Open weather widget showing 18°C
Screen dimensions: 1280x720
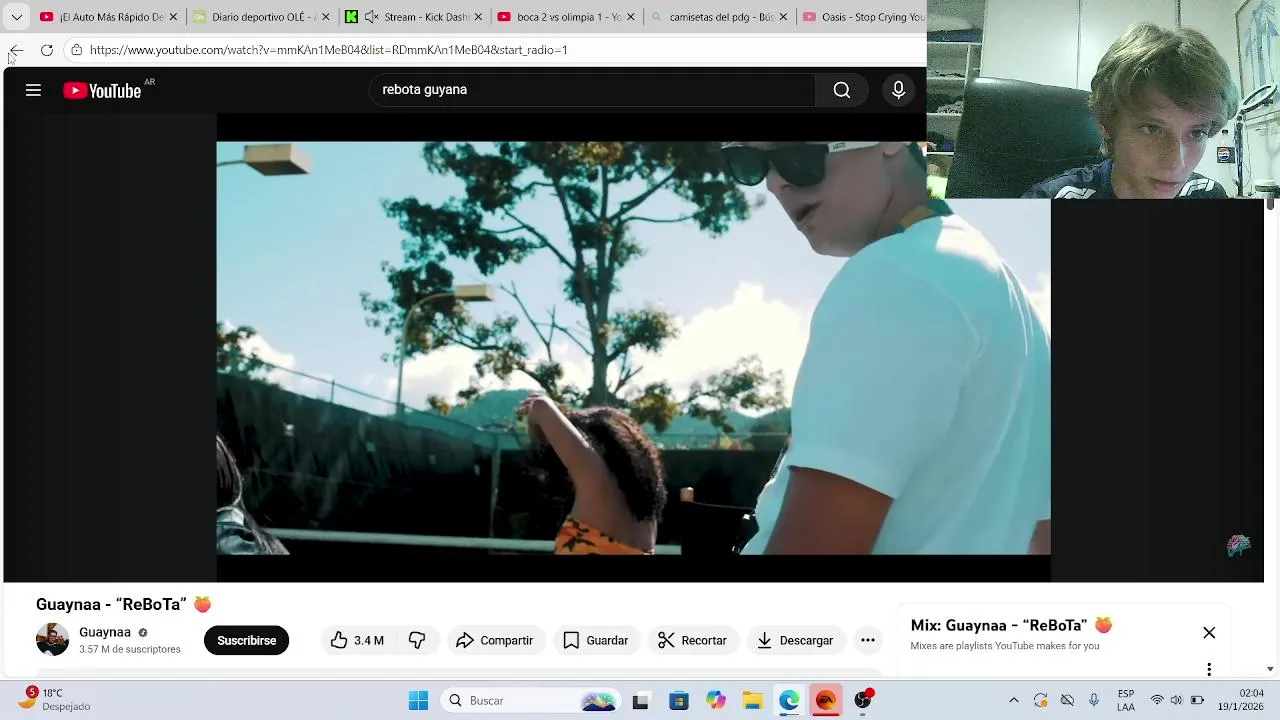(x=55, y=700)
